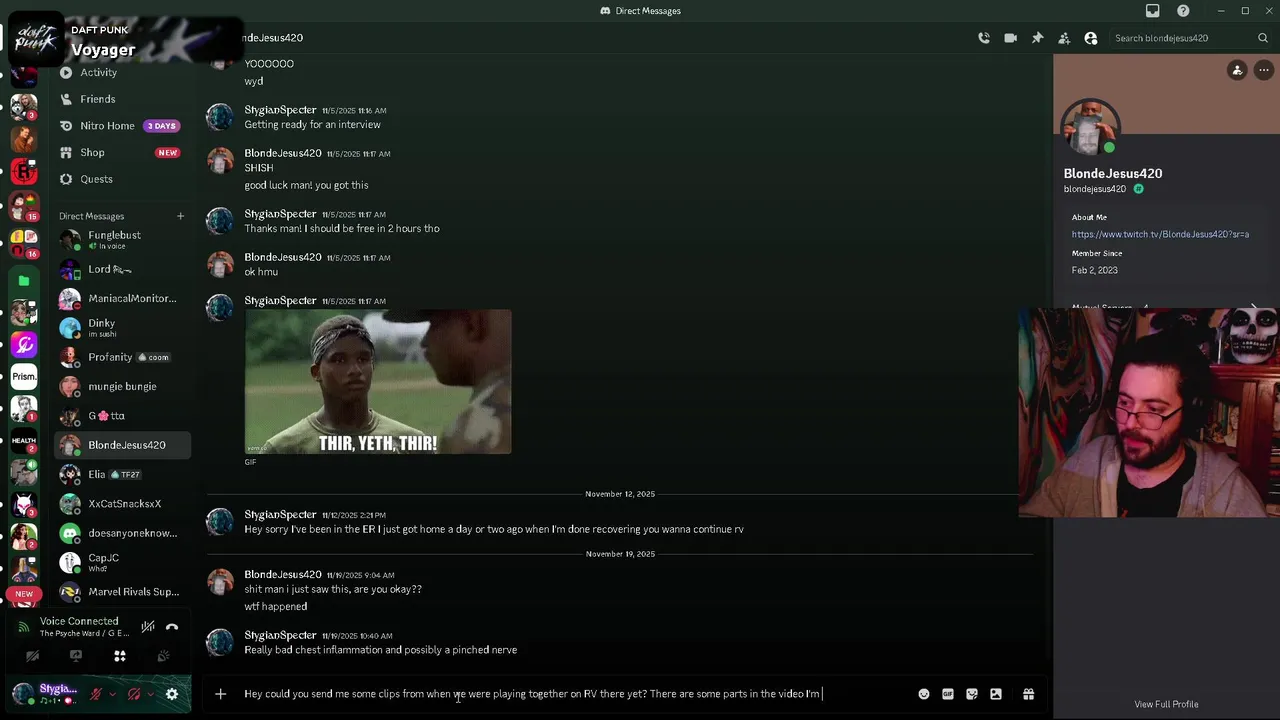
Task: Send a gift icon in message bar
Action: tap(1028, 694)
